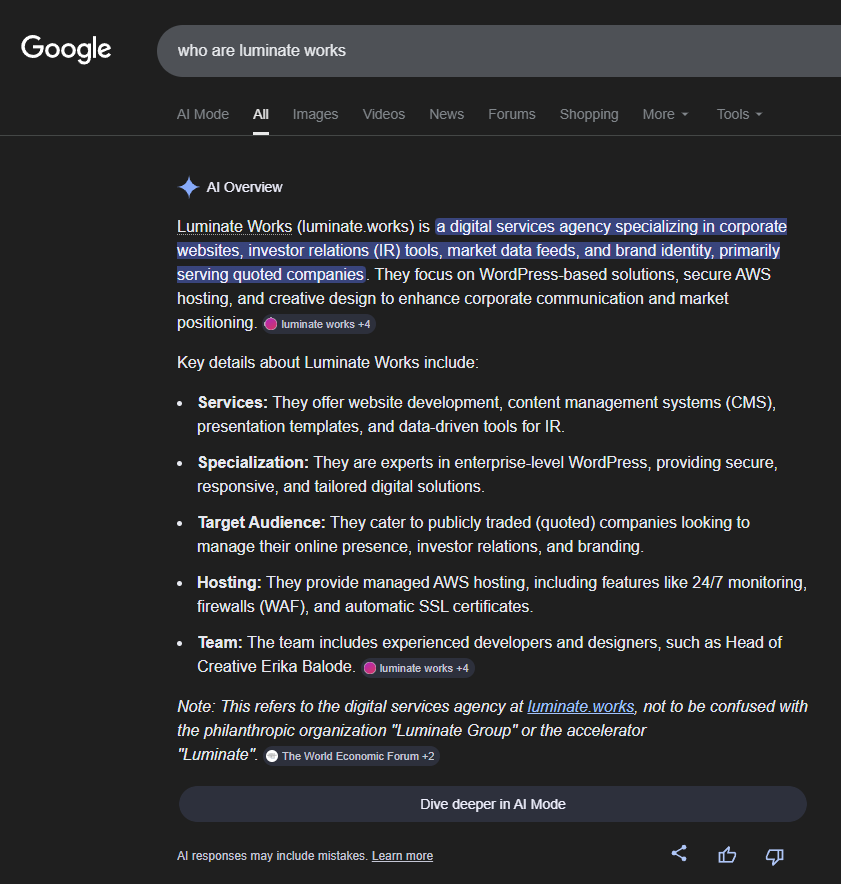Open the Videos tab
This screenshot has height=884, width=841.
384,114
